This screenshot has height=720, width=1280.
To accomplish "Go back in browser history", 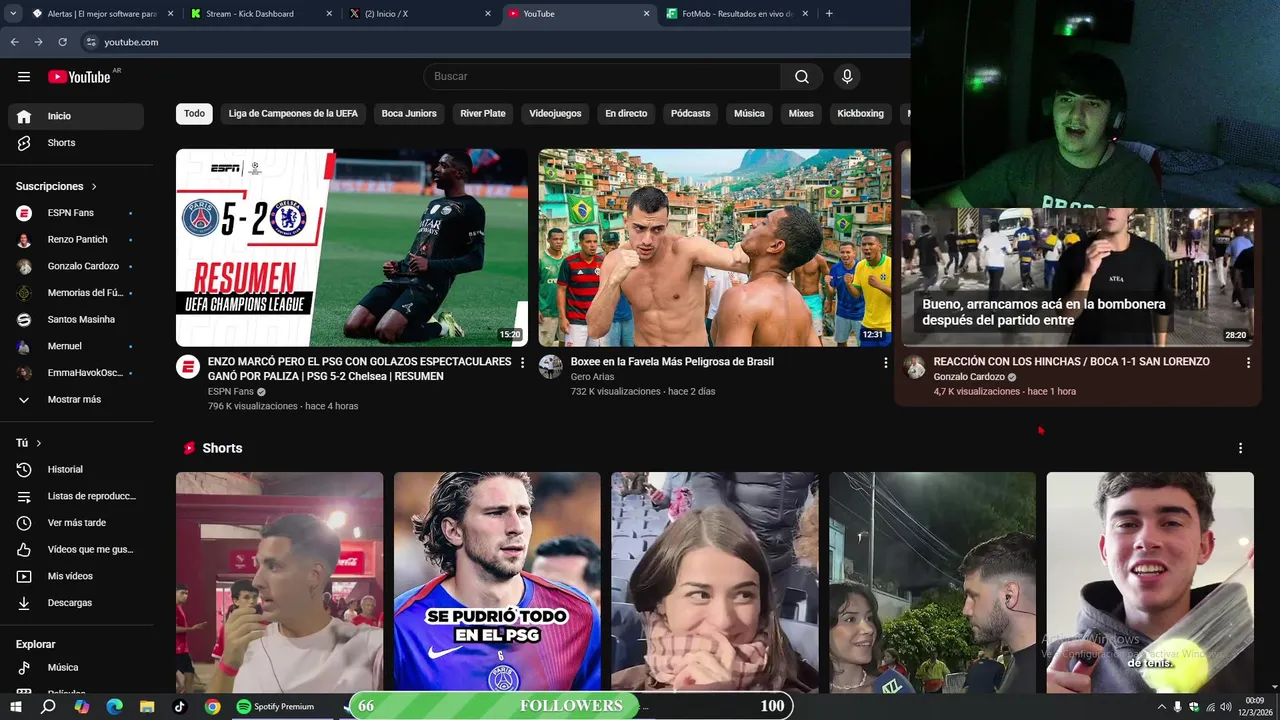I will [14, 42].
